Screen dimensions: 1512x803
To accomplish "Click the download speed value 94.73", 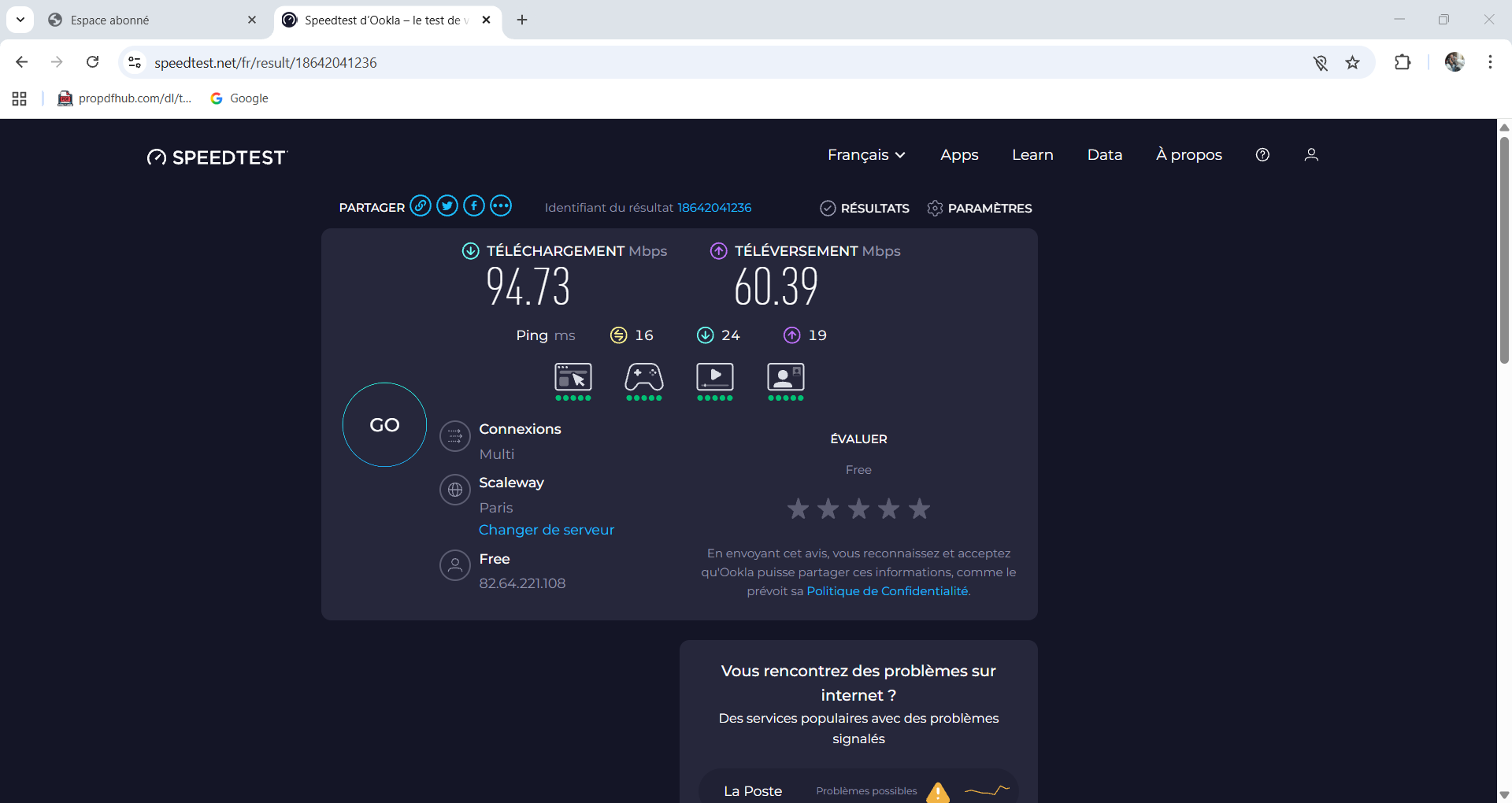I will [528, 286].
